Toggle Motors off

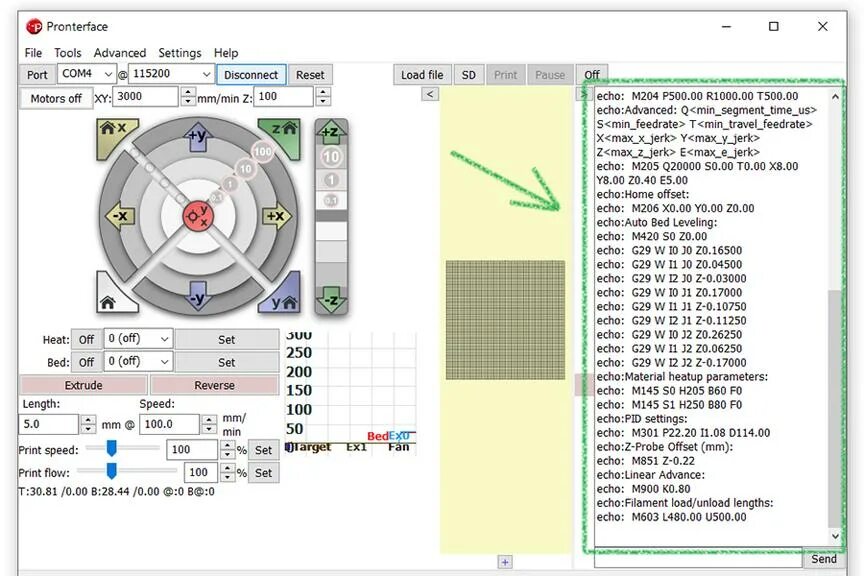point(56,99)
